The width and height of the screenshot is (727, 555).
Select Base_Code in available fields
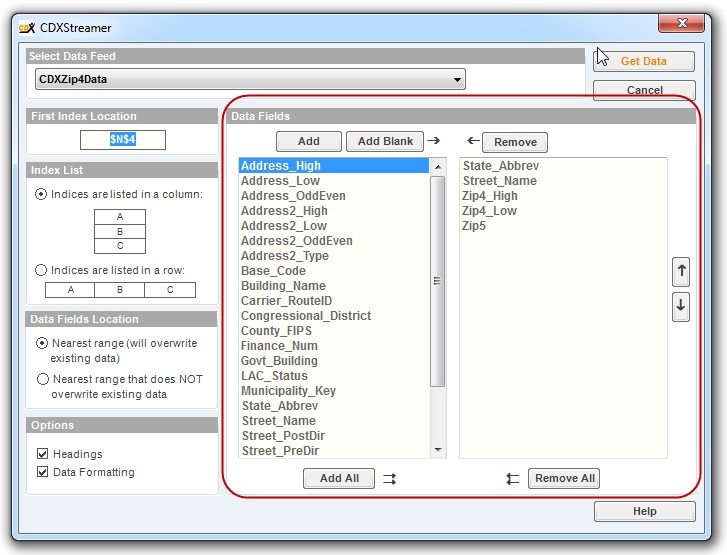click(334, 271)
